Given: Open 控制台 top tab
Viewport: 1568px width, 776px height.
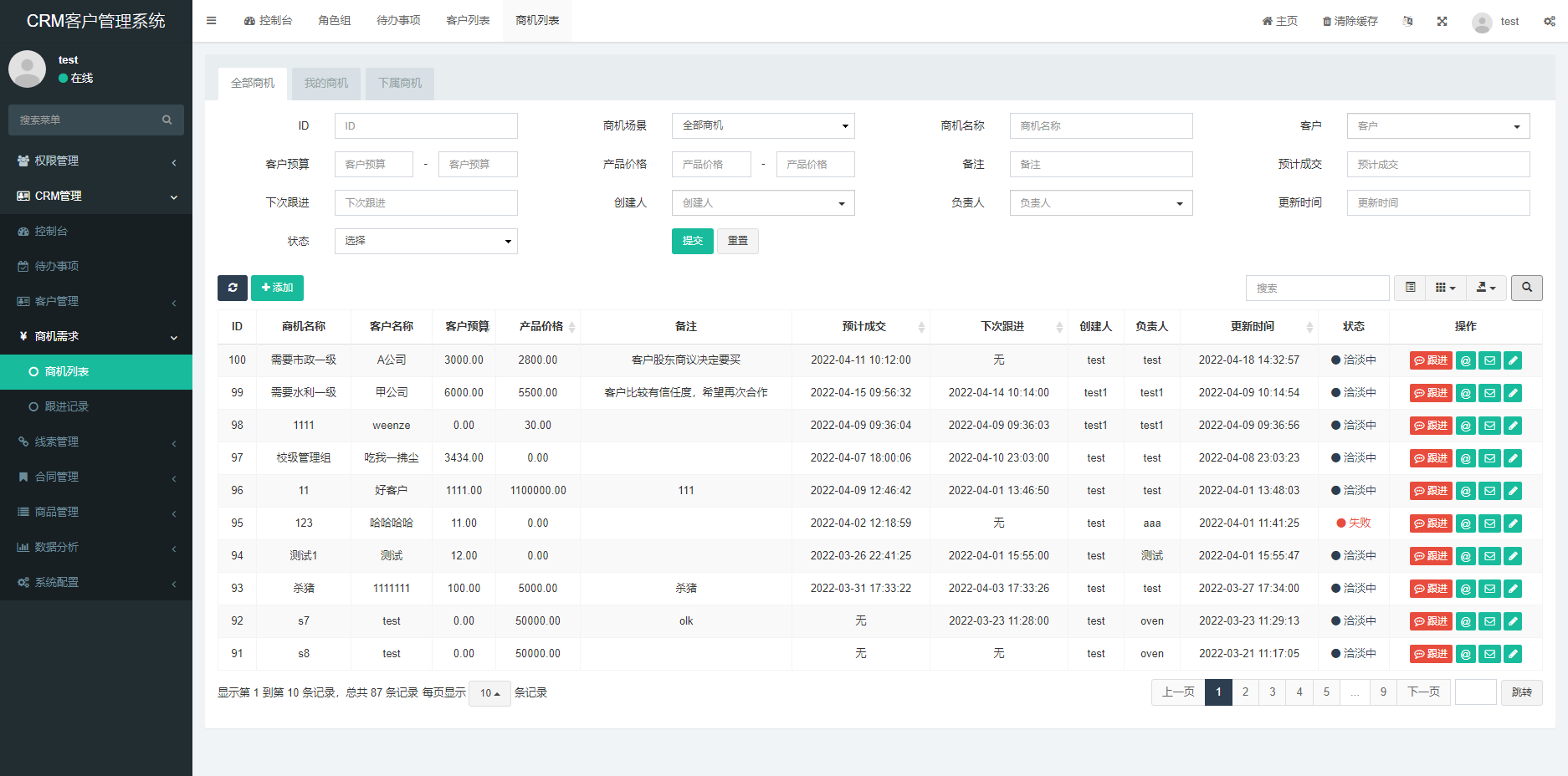Looking at the screenshot, I should coord(269,21).
